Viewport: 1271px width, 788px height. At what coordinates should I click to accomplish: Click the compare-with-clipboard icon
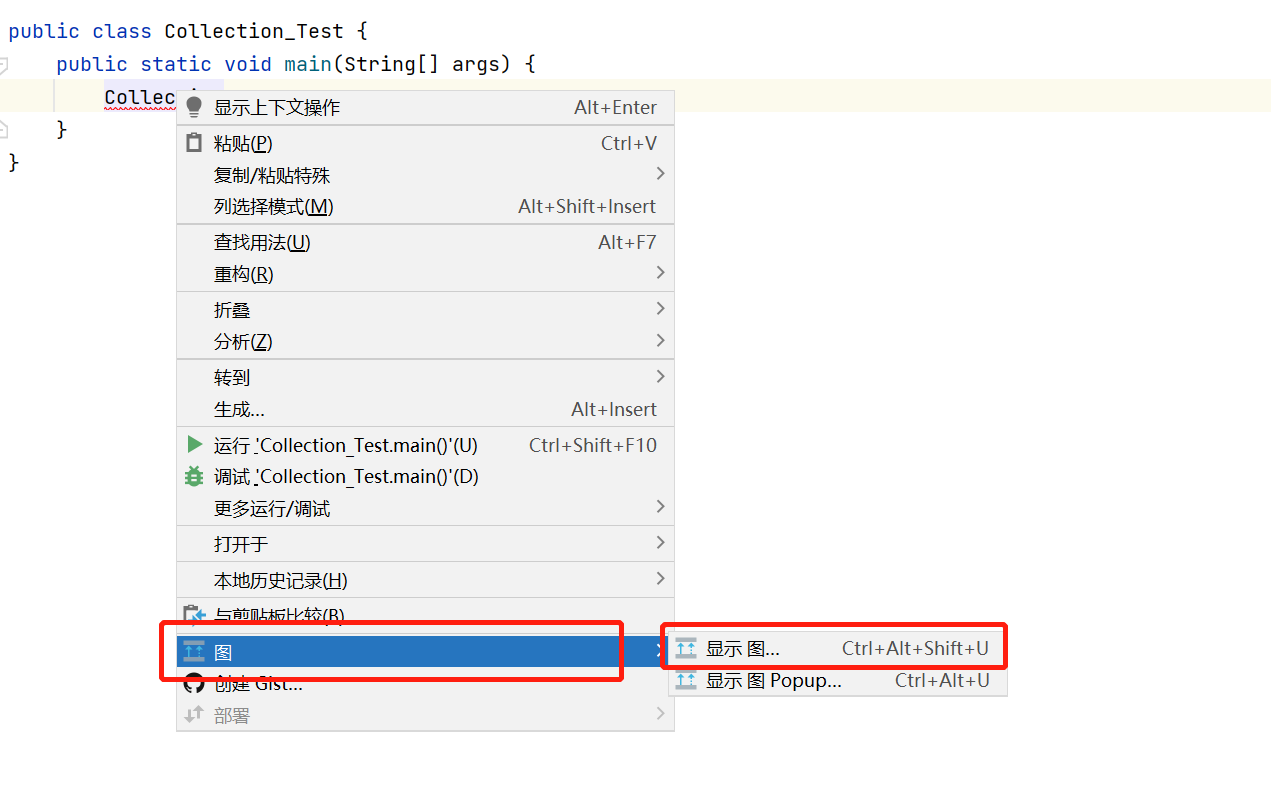point(194,614)
